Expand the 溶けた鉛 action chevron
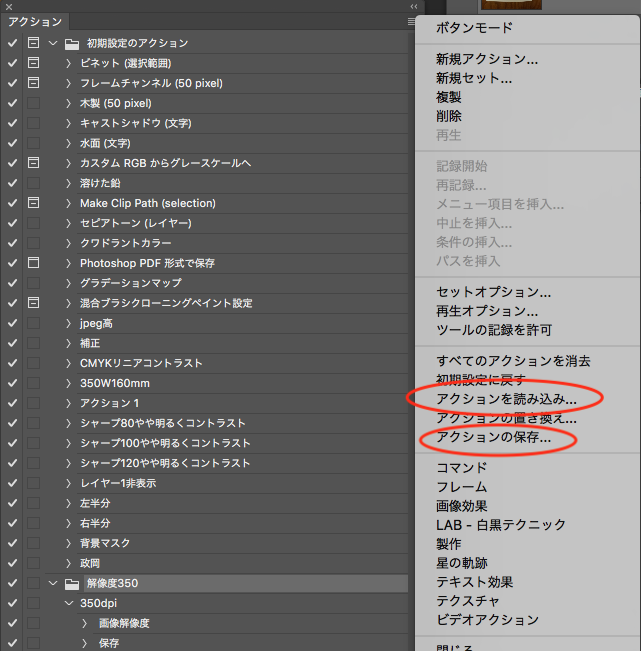Screen dimensions: 641x651 [69, 183]
